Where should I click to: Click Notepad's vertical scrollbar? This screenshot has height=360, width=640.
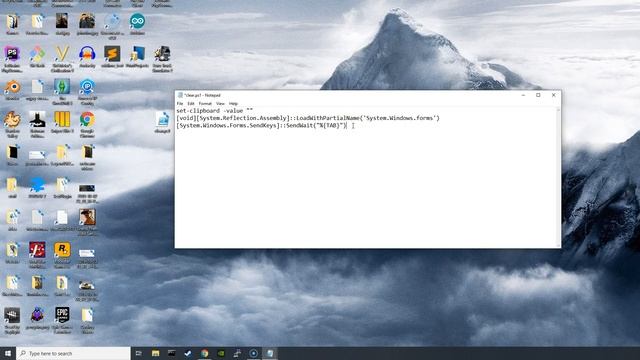point(558,177)
